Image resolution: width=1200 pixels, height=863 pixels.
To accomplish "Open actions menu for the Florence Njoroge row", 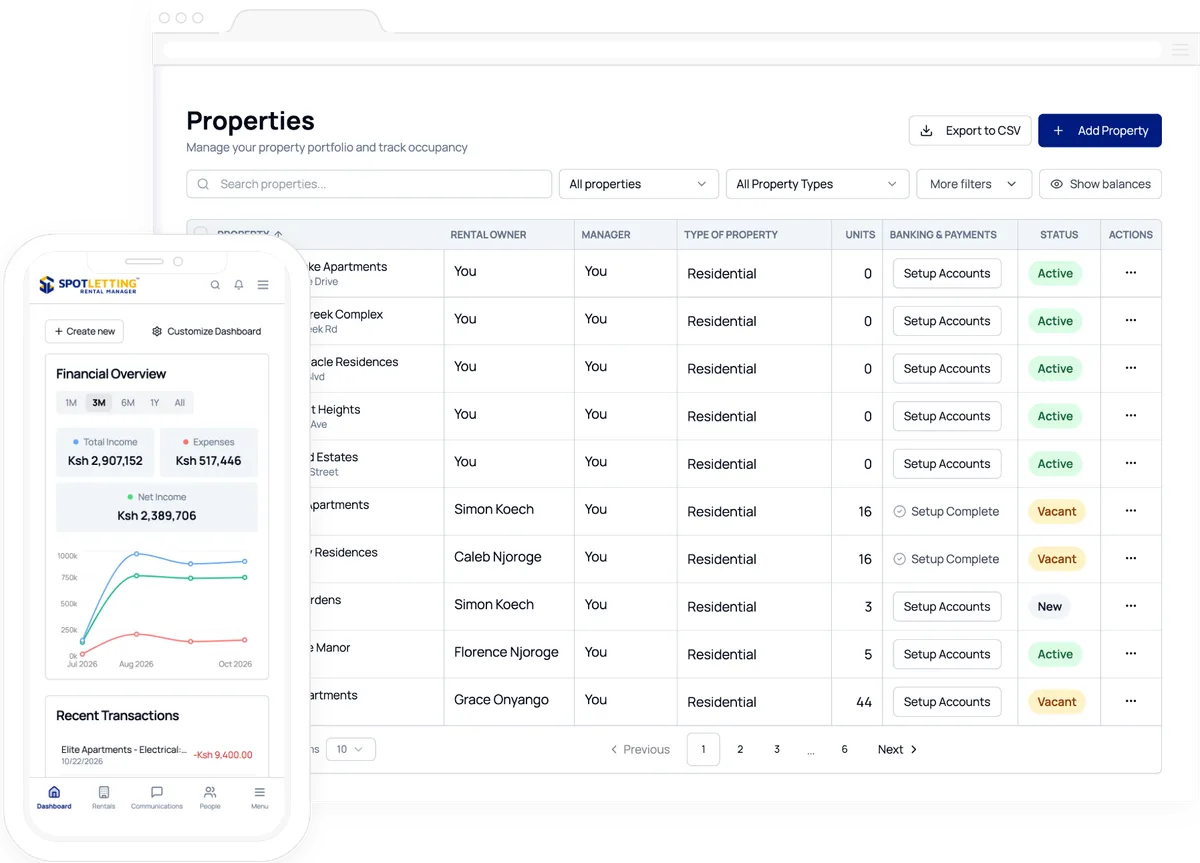I will point(1131,654).
